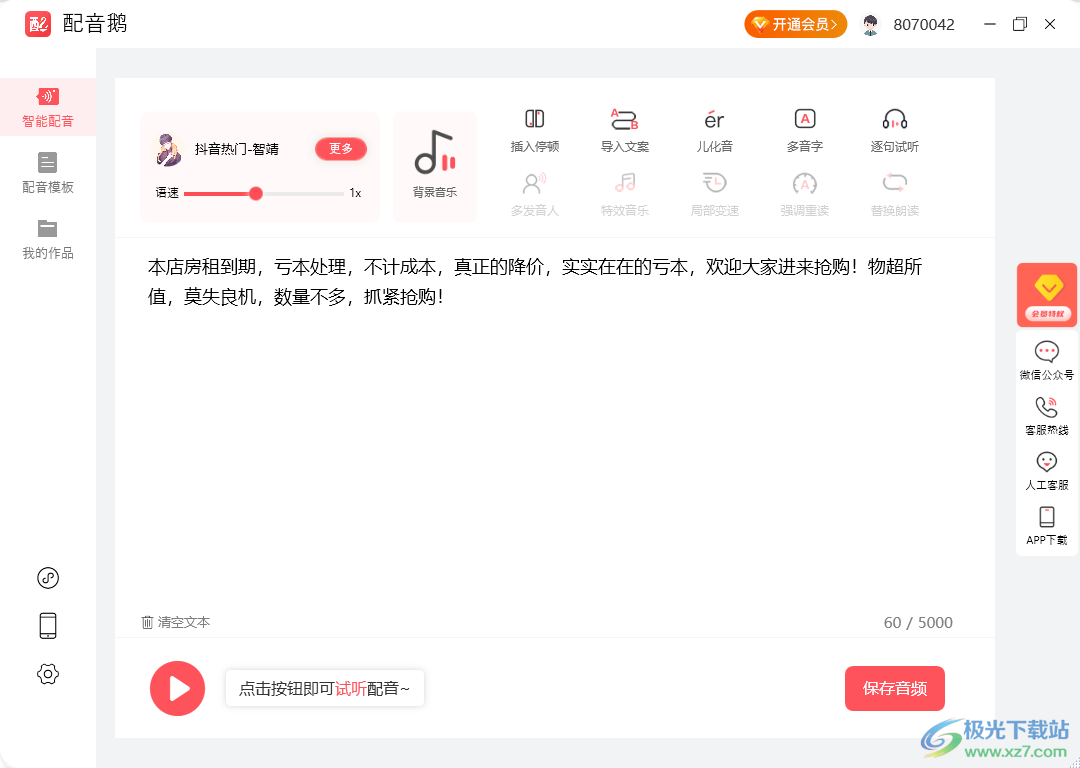
Task: Open the 人工客服 human support panel
Action: [1046, 468]
